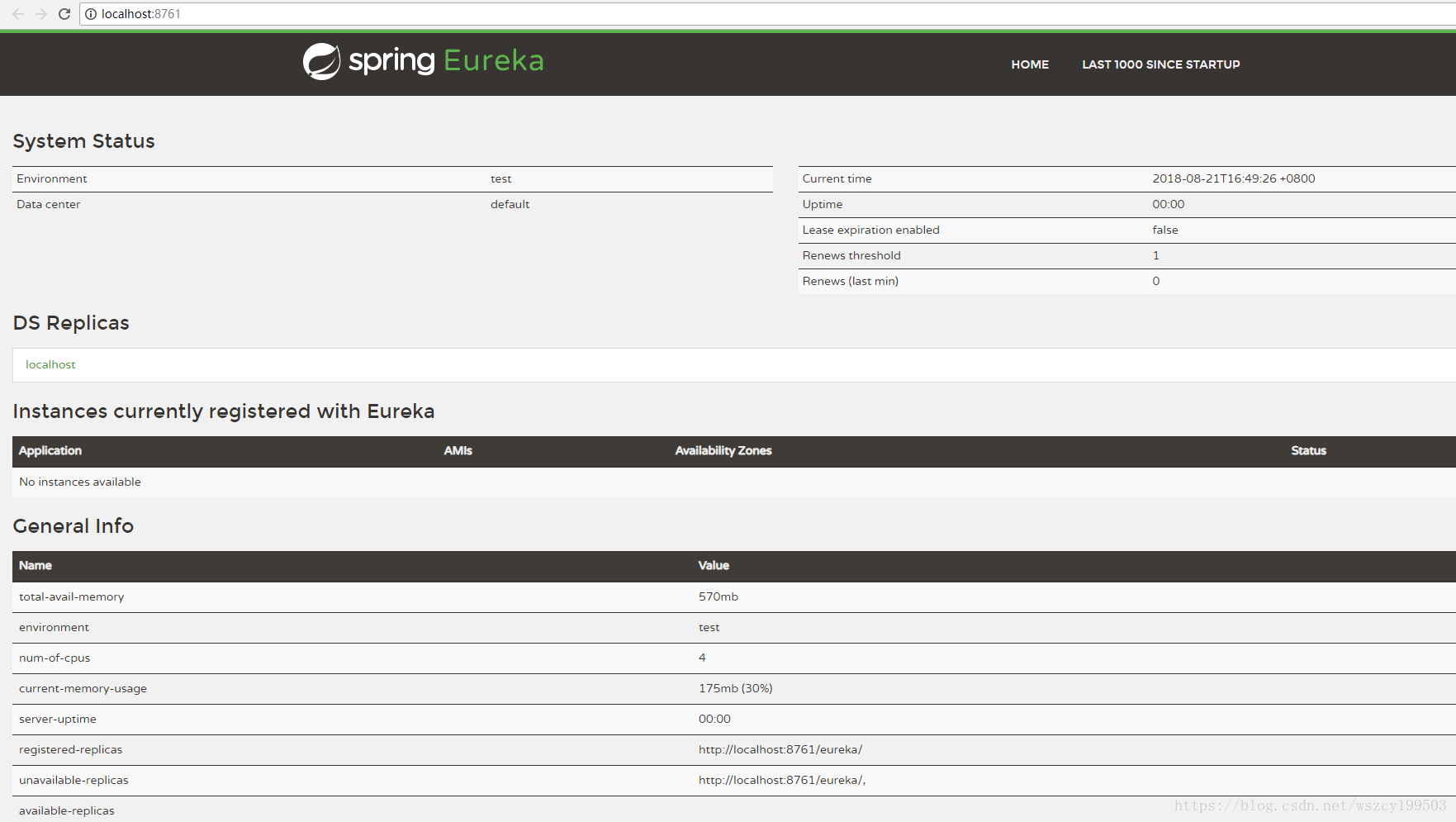The width and height of the screenshot is (1456, 822).
Task: Click the unavailable-replicas row name
Action: [x=74, y=780]
